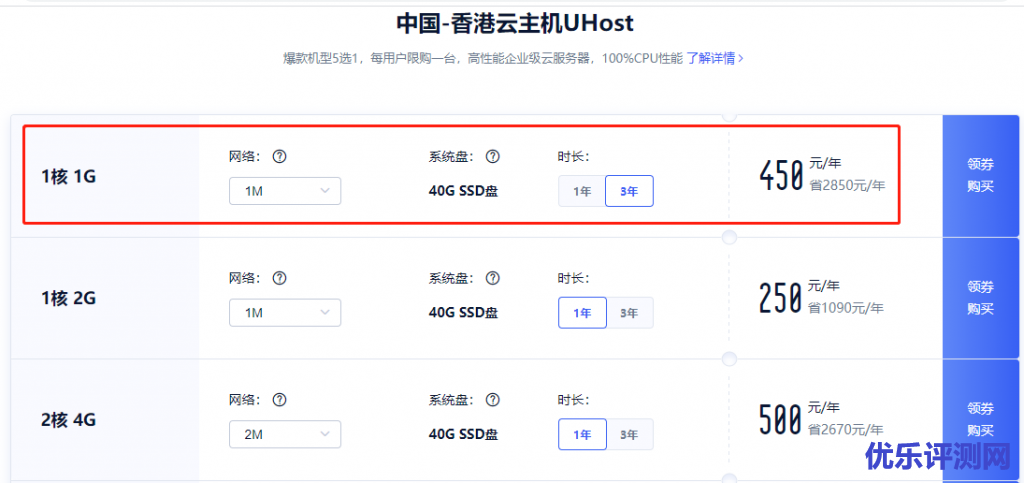Open the 了解详情 link
Screen dimensions: 1024x483
tap(714, 58)
